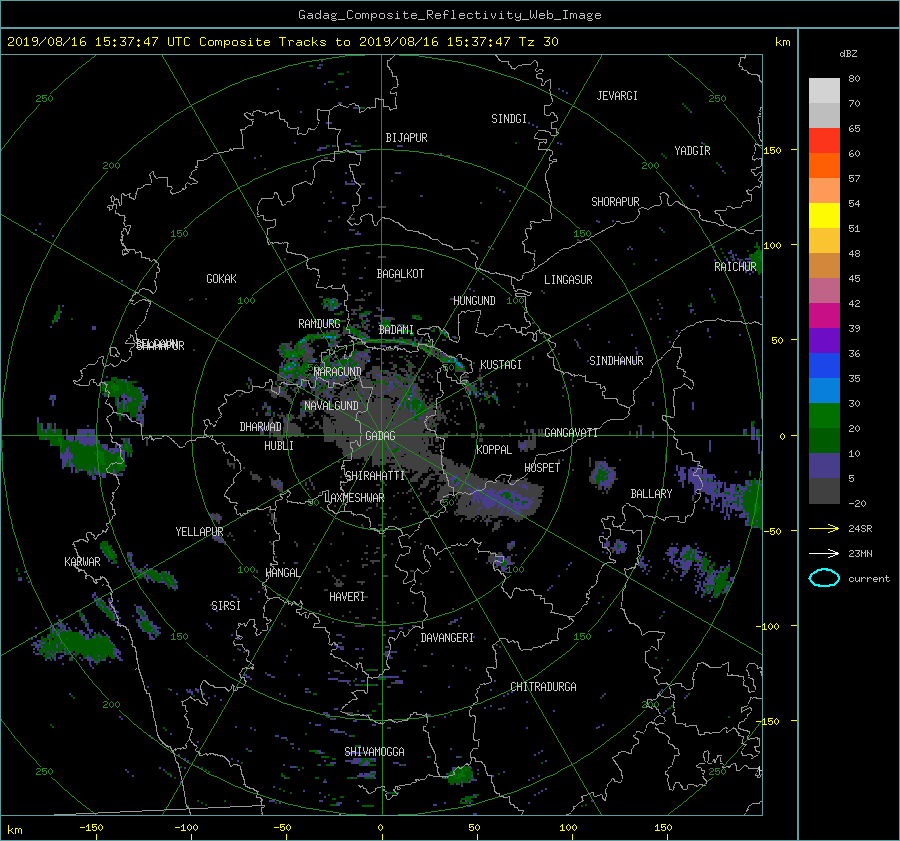
Task: Click the LINGASUR city label
Action: pos(568,280)
